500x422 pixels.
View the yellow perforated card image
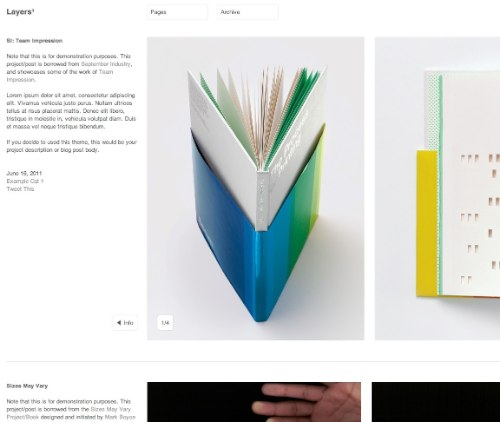coord(437,188)
